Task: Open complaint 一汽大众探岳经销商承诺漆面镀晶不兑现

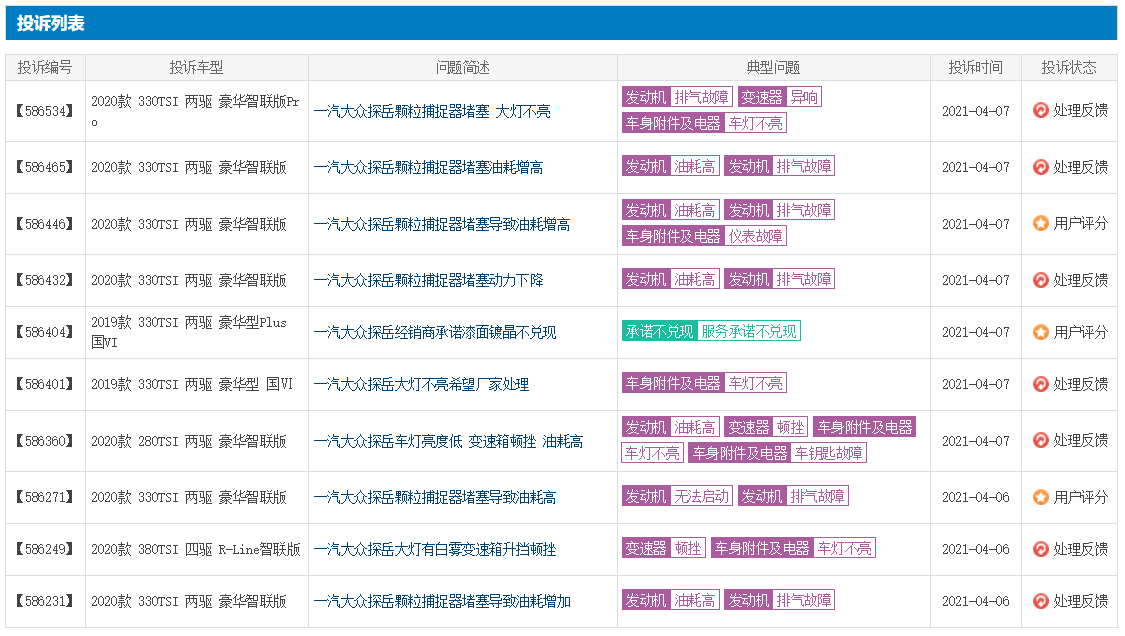Action: coord(435,332)
